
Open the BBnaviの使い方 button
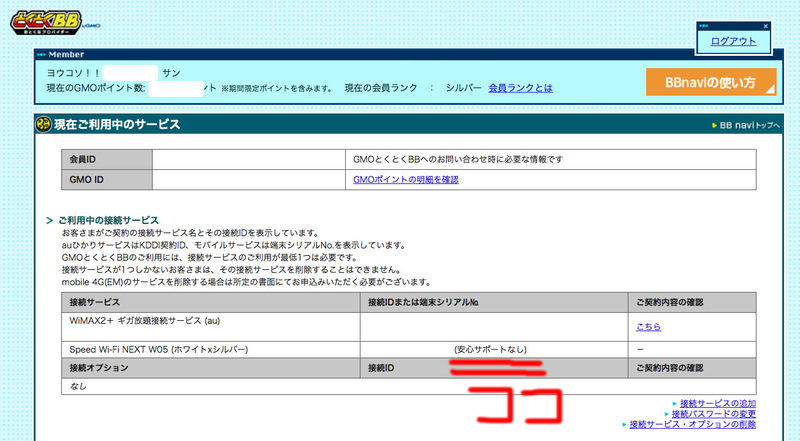[x=711, y=82]
